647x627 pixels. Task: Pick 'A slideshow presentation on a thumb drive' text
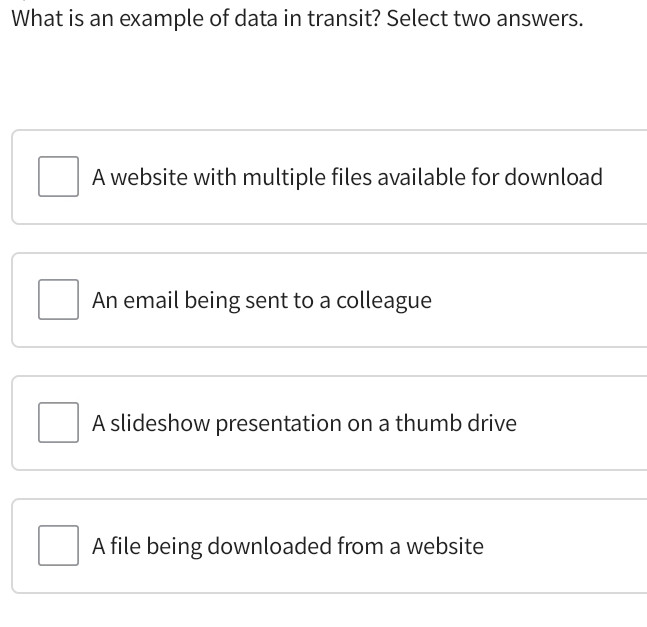304,424
